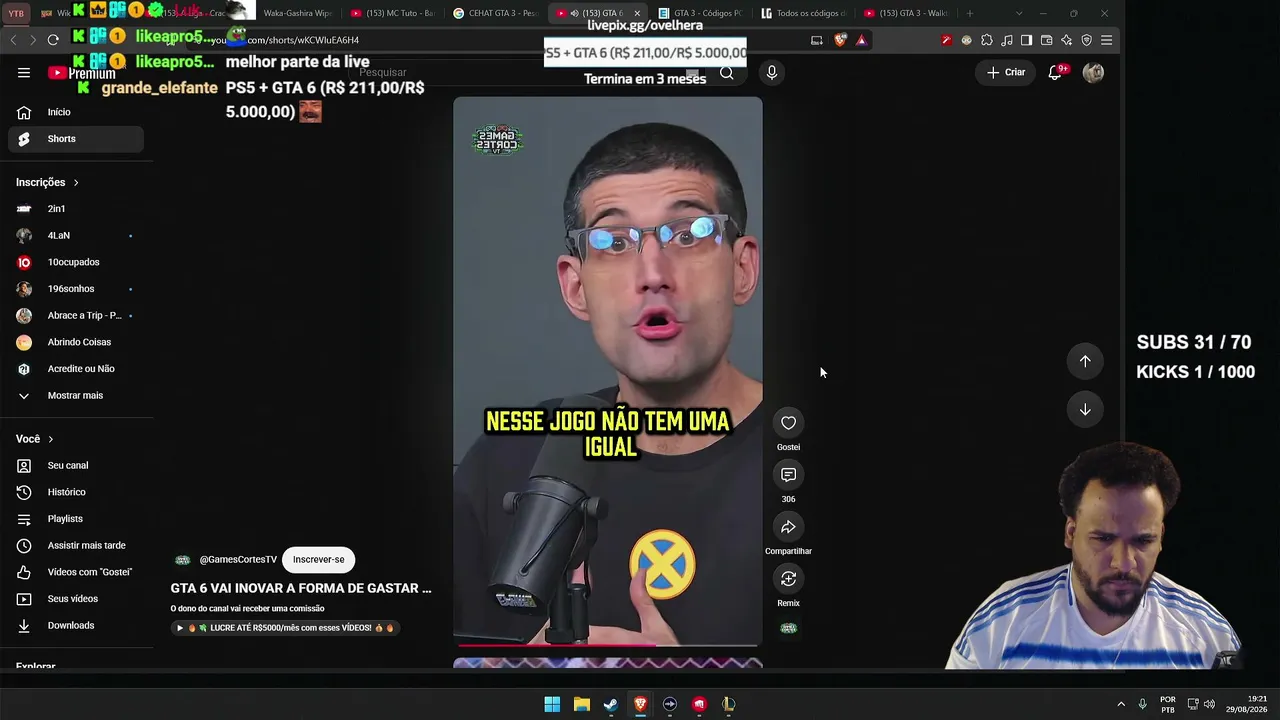This screenshot has height=720, width=1280.
Task: Open the Brave Rewards triangle icon
Action: (861, 40)
